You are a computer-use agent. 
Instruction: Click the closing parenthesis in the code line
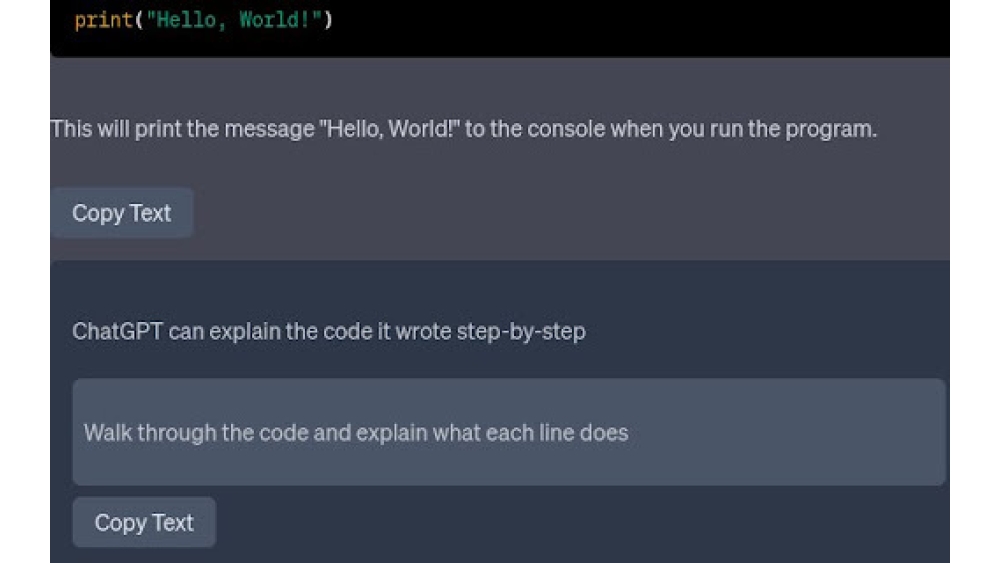tap(328, 20)
